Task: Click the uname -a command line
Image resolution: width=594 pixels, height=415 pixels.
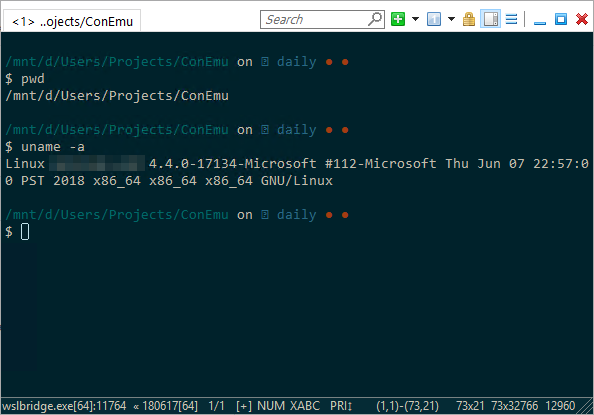Action: [53, 147]
